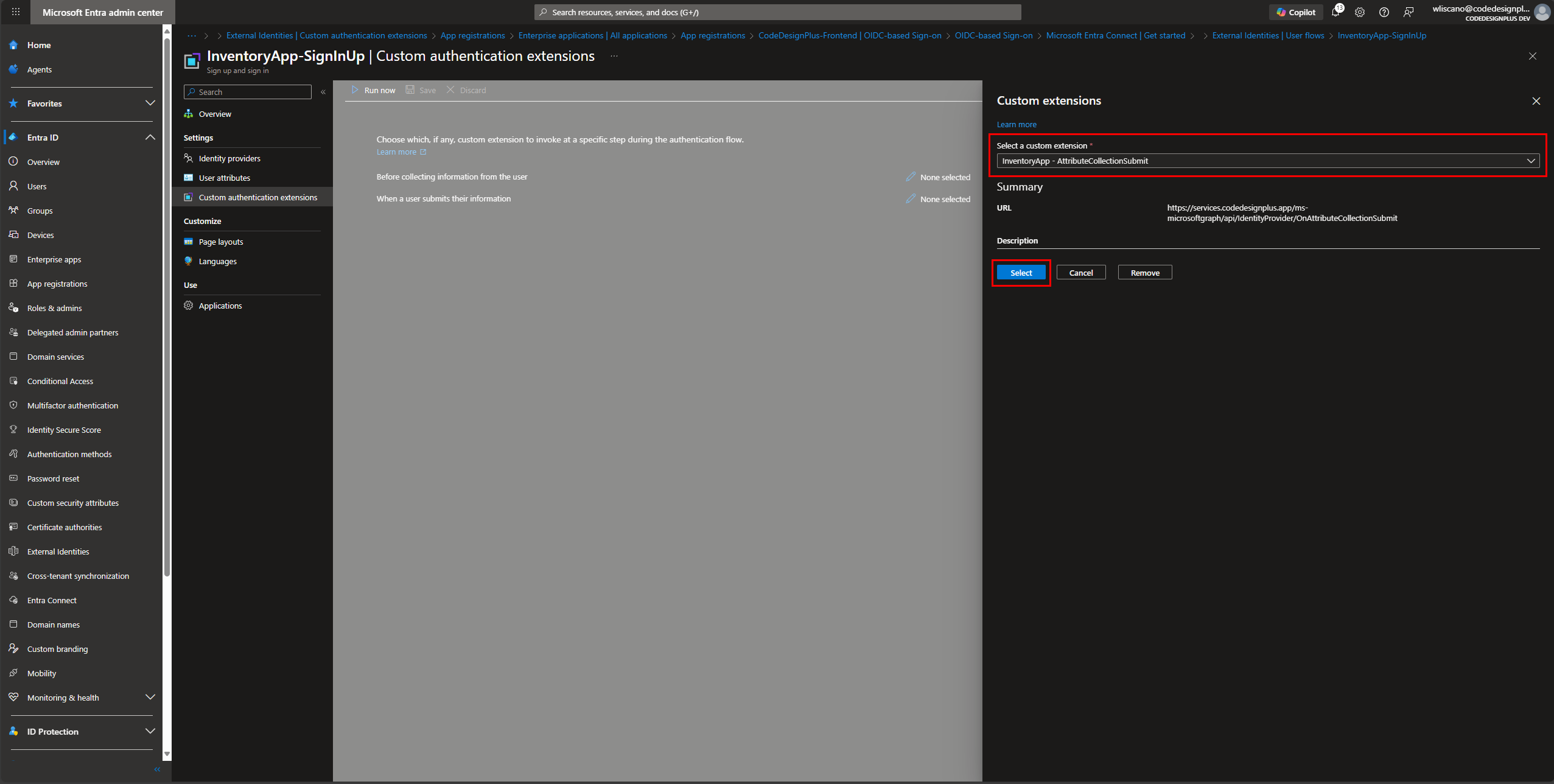Open Agents in the left sidebar
The image size is (1554, 784).
coord(39,69)
